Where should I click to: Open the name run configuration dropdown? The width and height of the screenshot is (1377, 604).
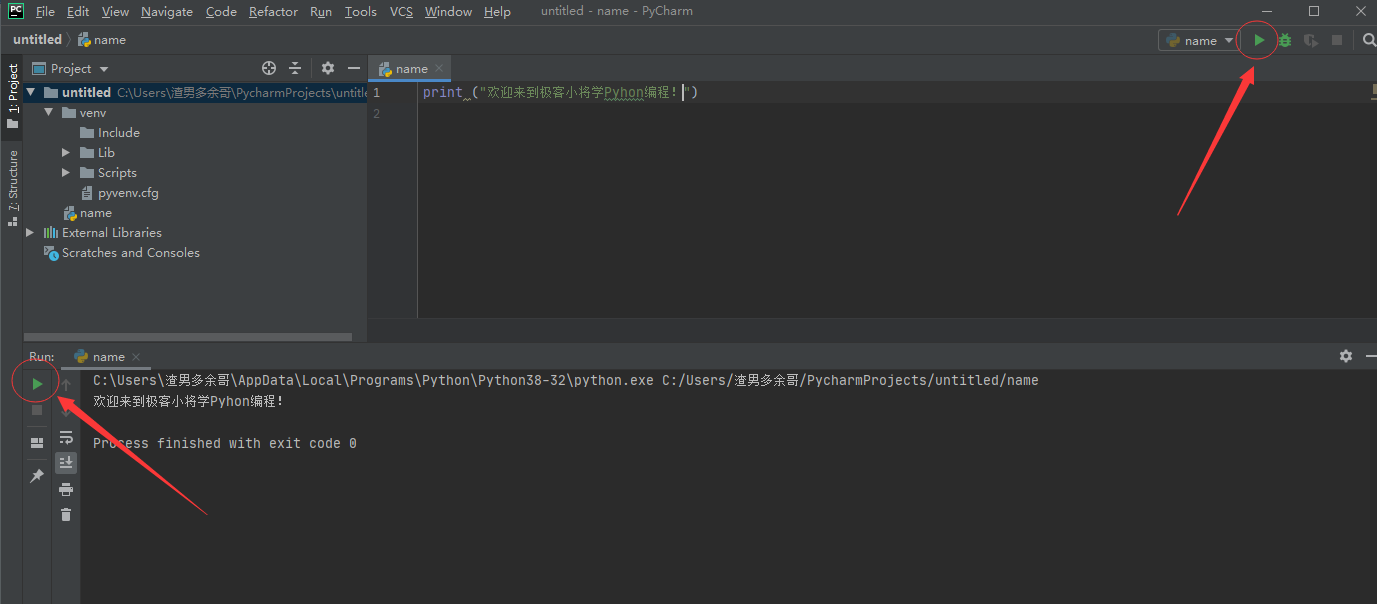pyautogui.click(x=1199, y=41)
